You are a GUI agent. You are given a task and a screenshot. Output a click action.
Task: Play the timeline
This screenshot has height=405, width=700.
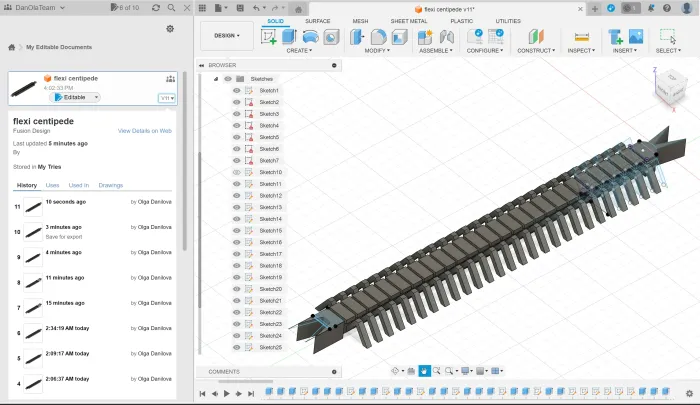(x=226, y=393)
